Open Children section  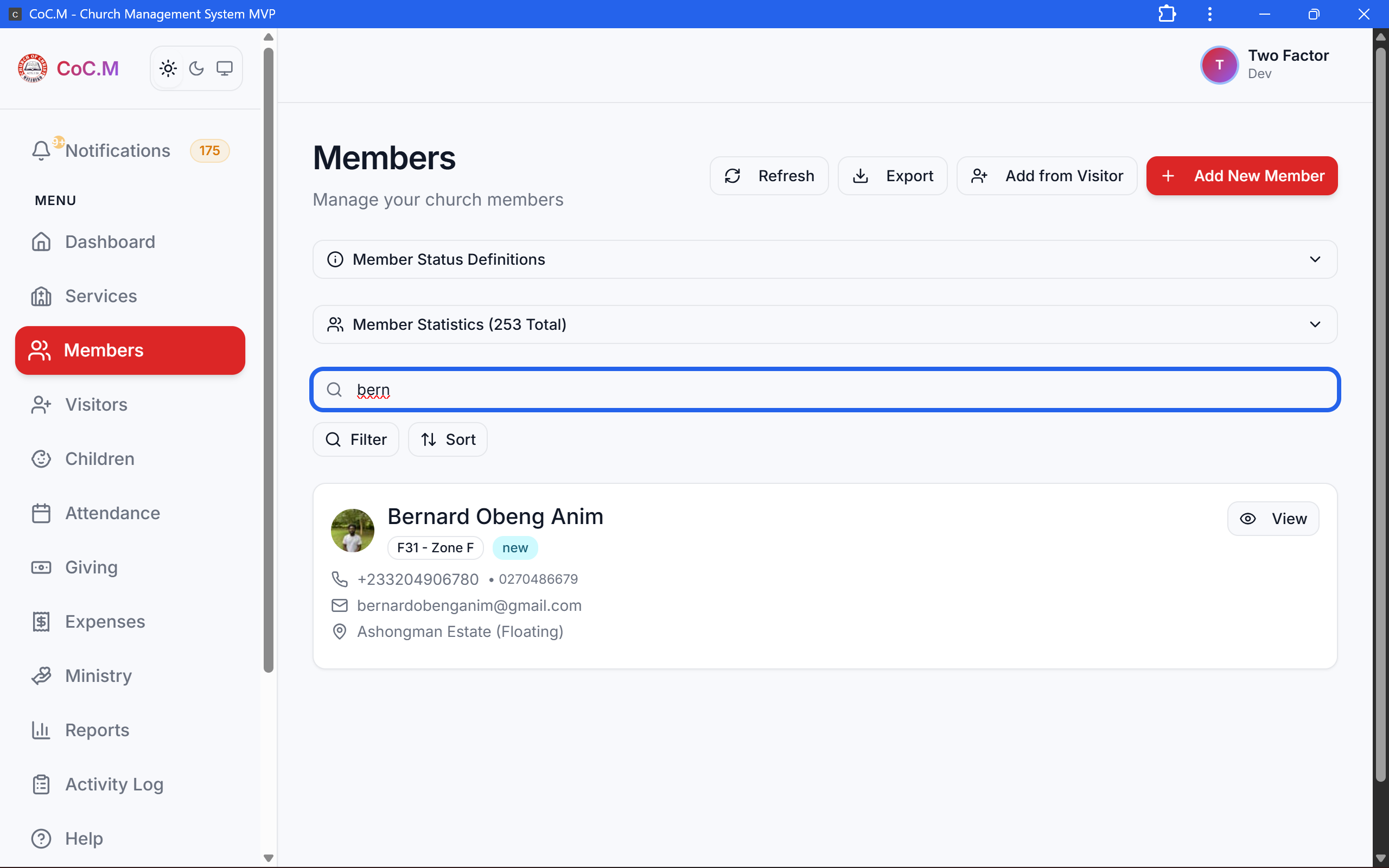click(130, 459)
